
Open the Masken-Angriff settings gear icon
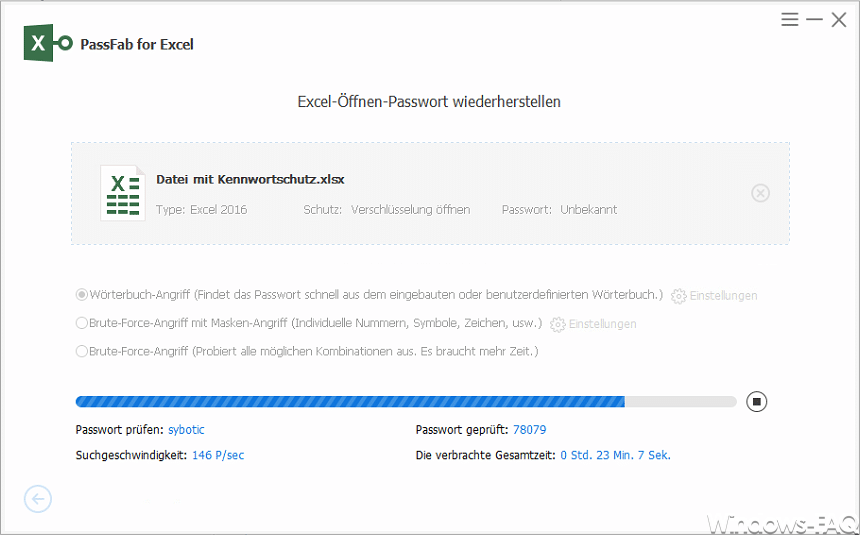point(557,324)
